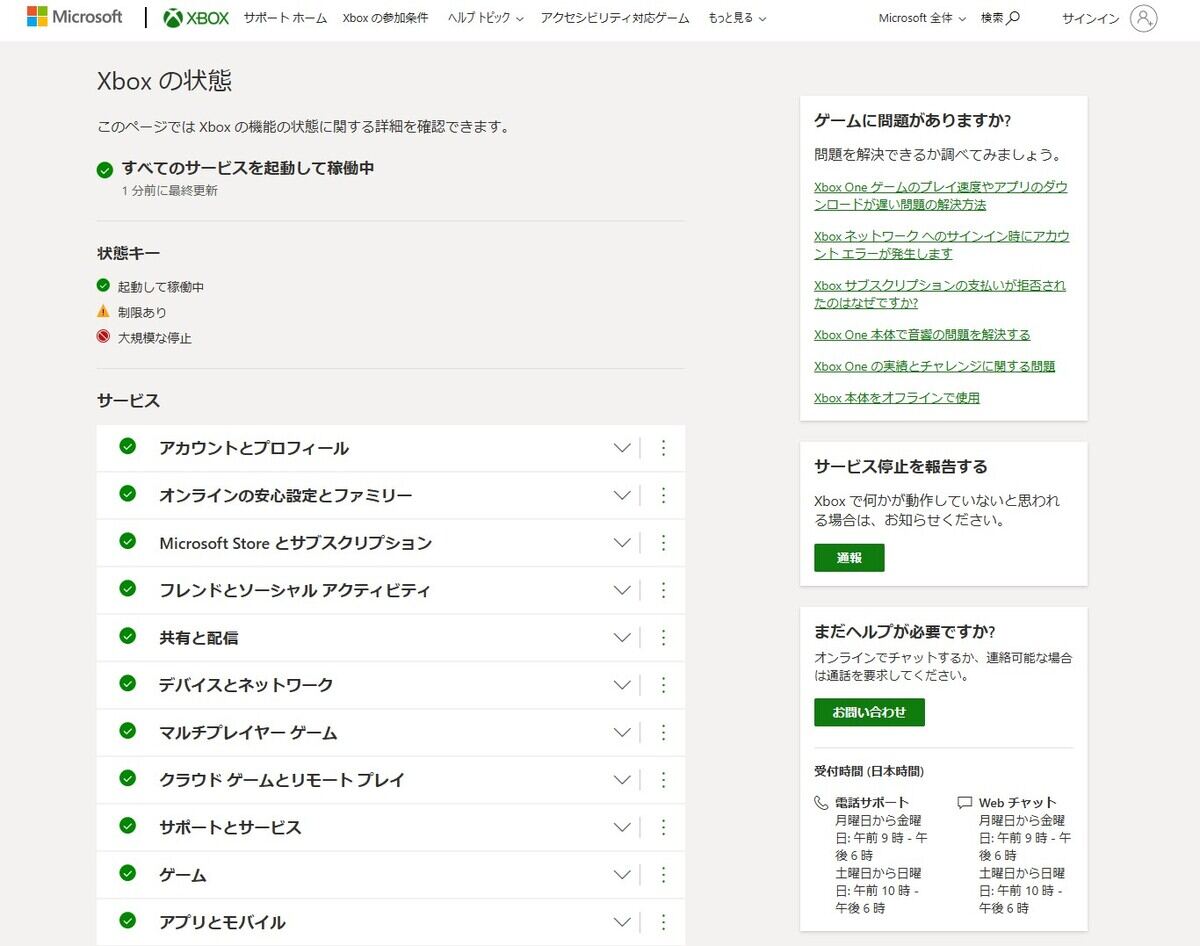Click the 状態キー heading
The width and height of the screenshot is (1200, 946).
click(128, 253)
